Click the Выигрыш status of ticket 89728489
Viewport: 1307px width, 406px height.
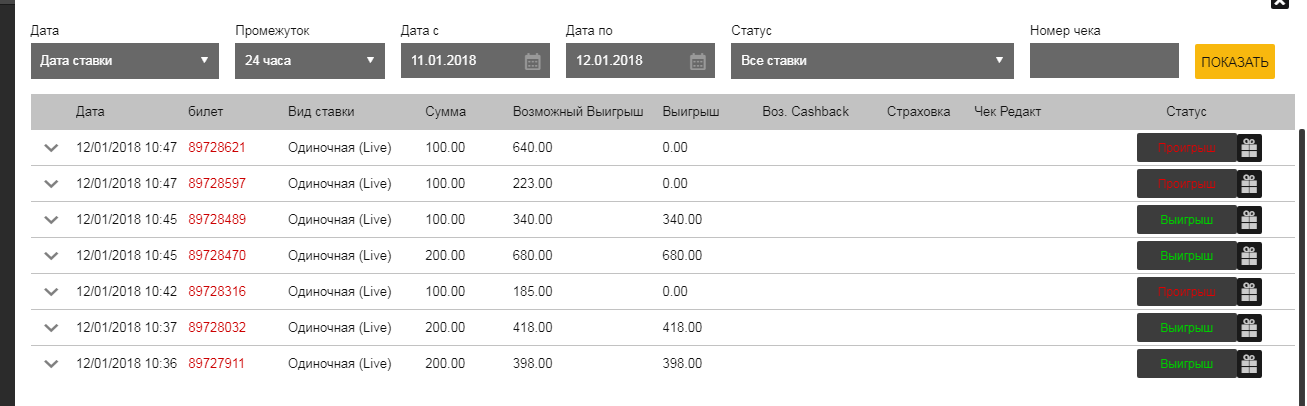click(1186, 220)
